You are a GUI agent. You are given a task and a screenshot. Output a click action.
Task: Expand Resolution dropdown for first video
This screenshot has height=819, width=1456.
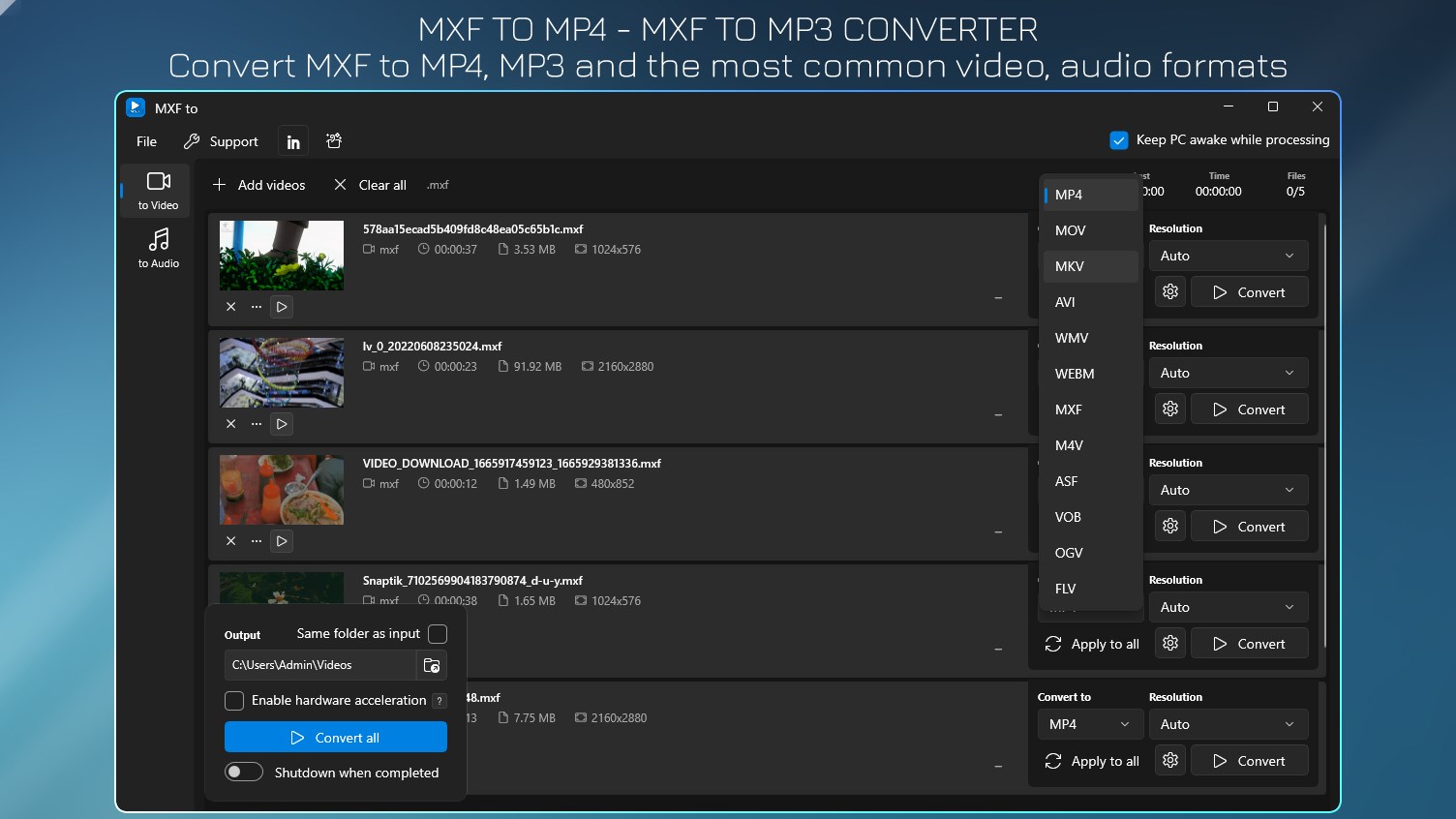(x=1228, y=256)
